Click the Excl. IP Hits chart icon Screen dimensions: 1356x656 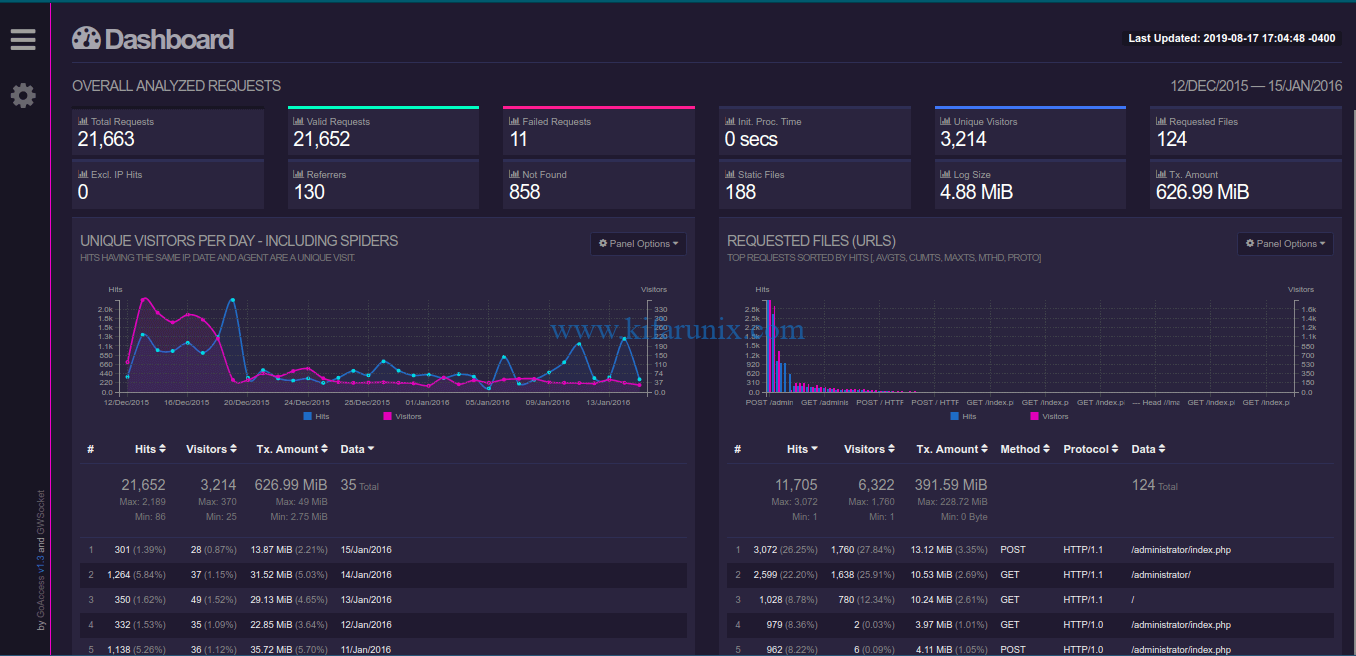[82, 174]
